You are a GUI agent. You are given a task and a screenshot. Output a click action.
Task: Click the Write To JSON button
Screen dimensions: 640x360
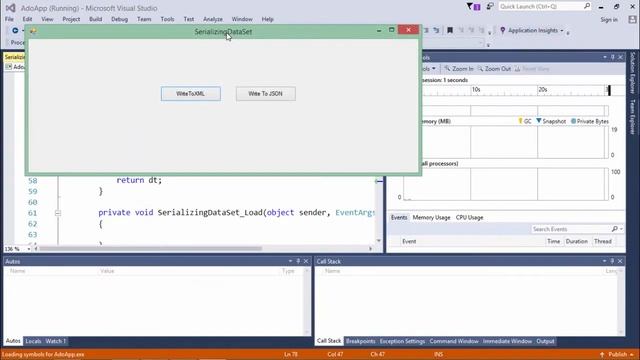pos(265,93)
